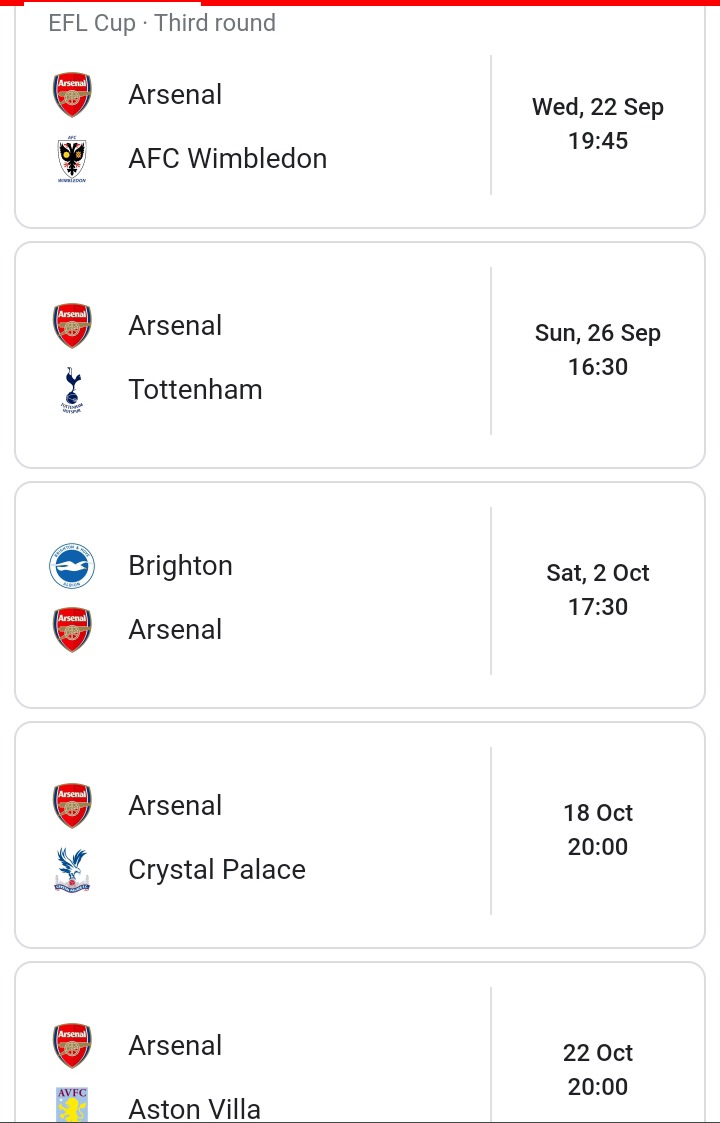Tap Arsenal crest in Crystal Palace fixture
Viewport: 720px width, 1123px height.
coord(72,806)
